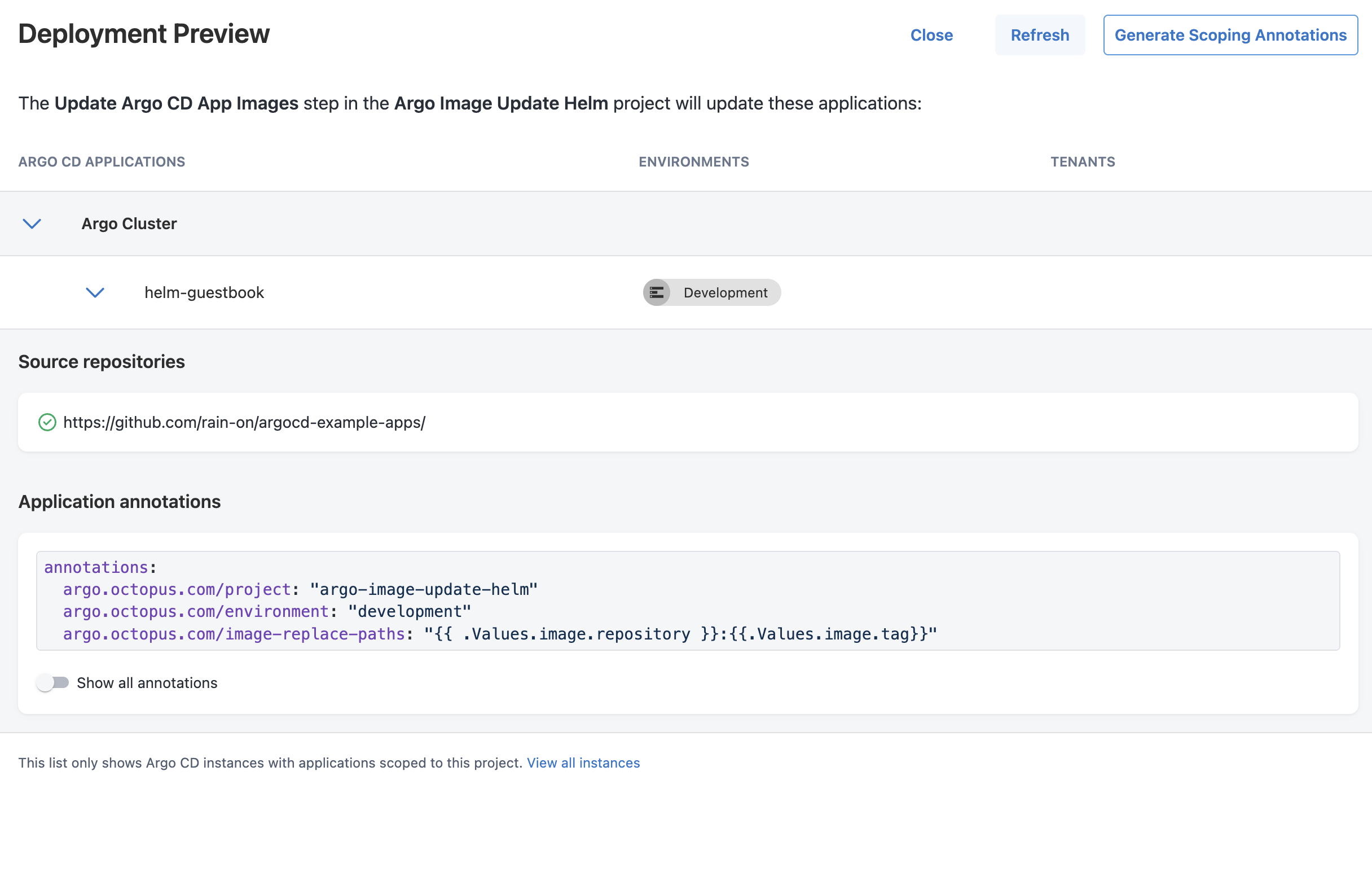Click the green checkmark beside repository URL
Image resolution: width=1372 pixels, height=885 pixels.
(47, 422)
